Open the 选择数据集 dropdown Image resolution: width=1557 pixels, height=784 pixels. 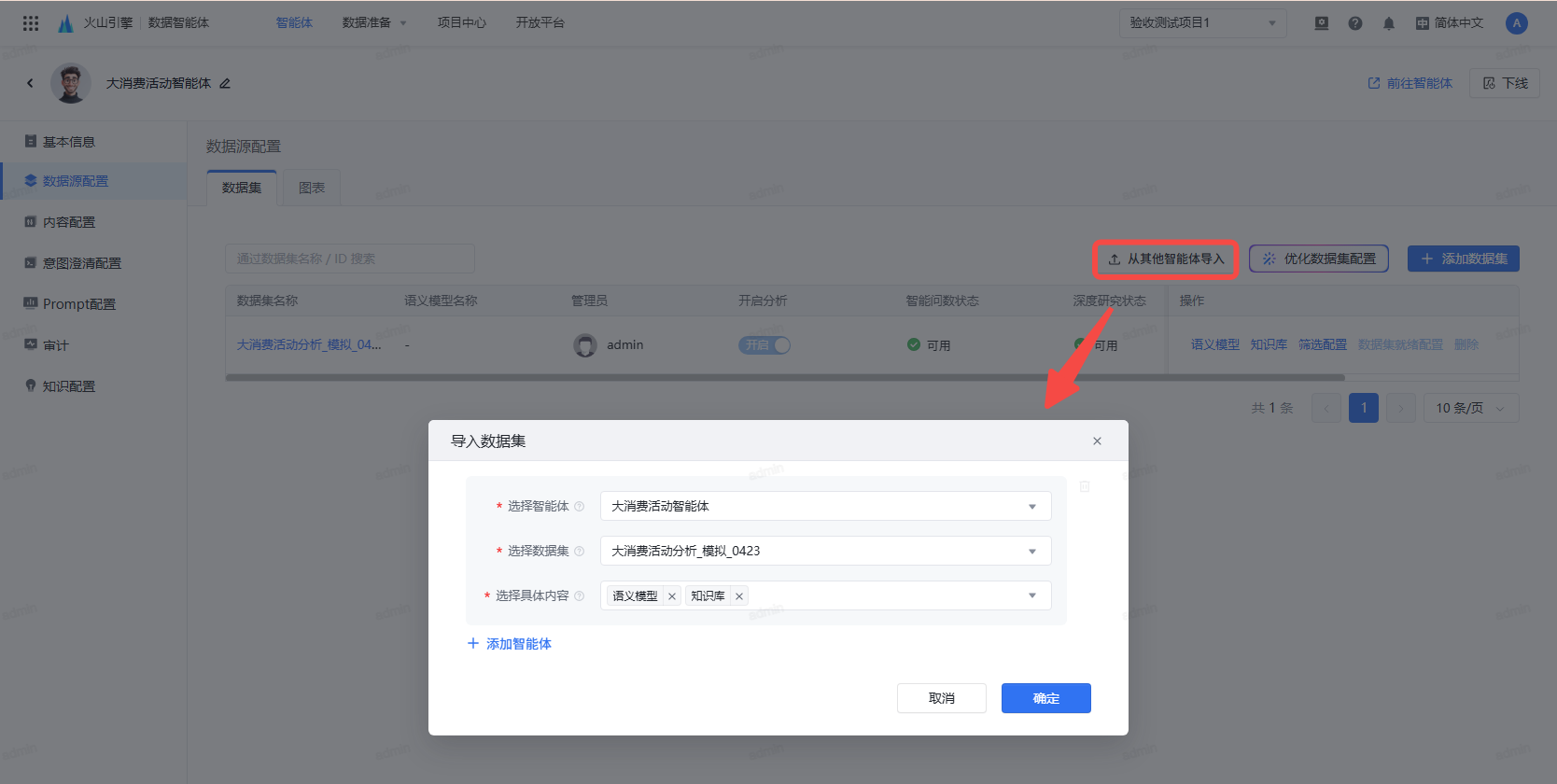click(x=825, y=551)
